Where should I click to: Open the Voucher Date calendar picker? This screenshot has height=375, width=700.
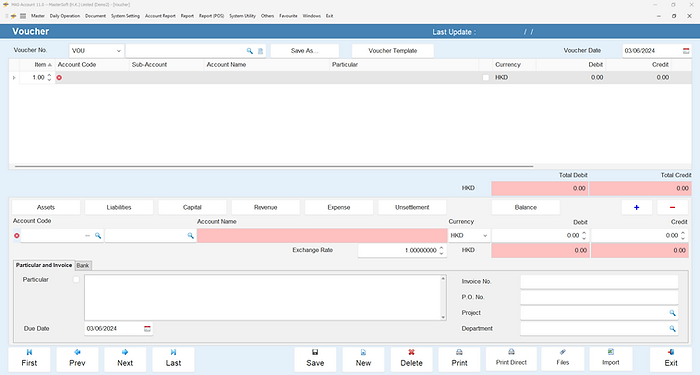pos(686,51)
